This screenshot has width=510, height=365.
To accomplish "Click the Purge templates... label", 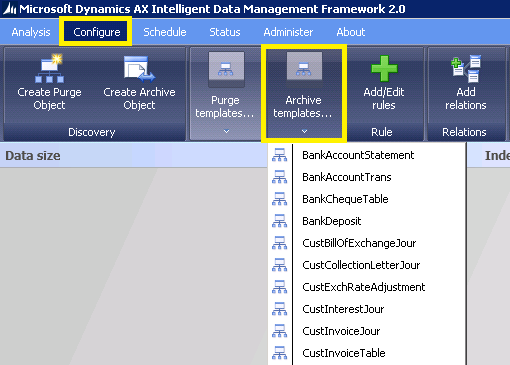I will point(225,107).
